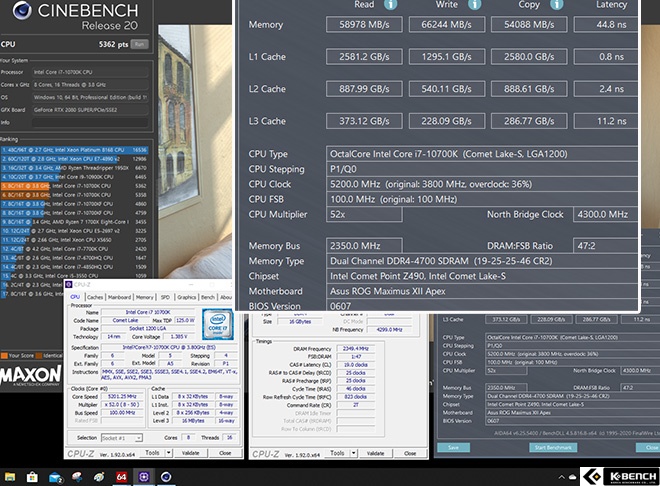Select the Ryzen Threadripper 1950X ranking row
Screen dimensions: 660x486
point(75,168)
